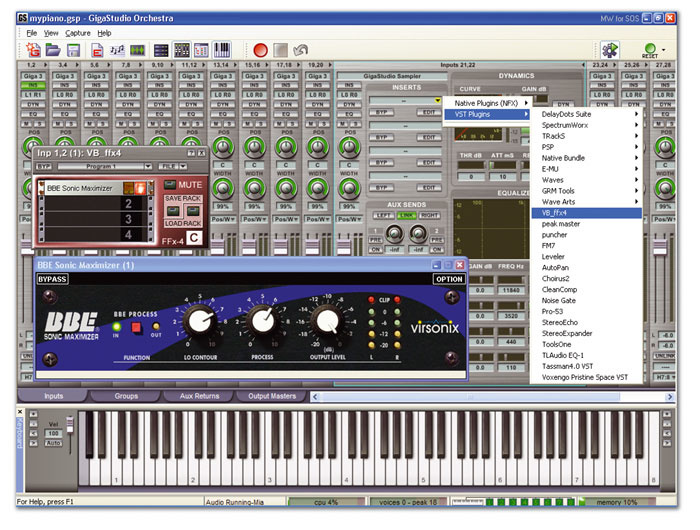Click the keyboard velocity slider handle

pos(70,426)
